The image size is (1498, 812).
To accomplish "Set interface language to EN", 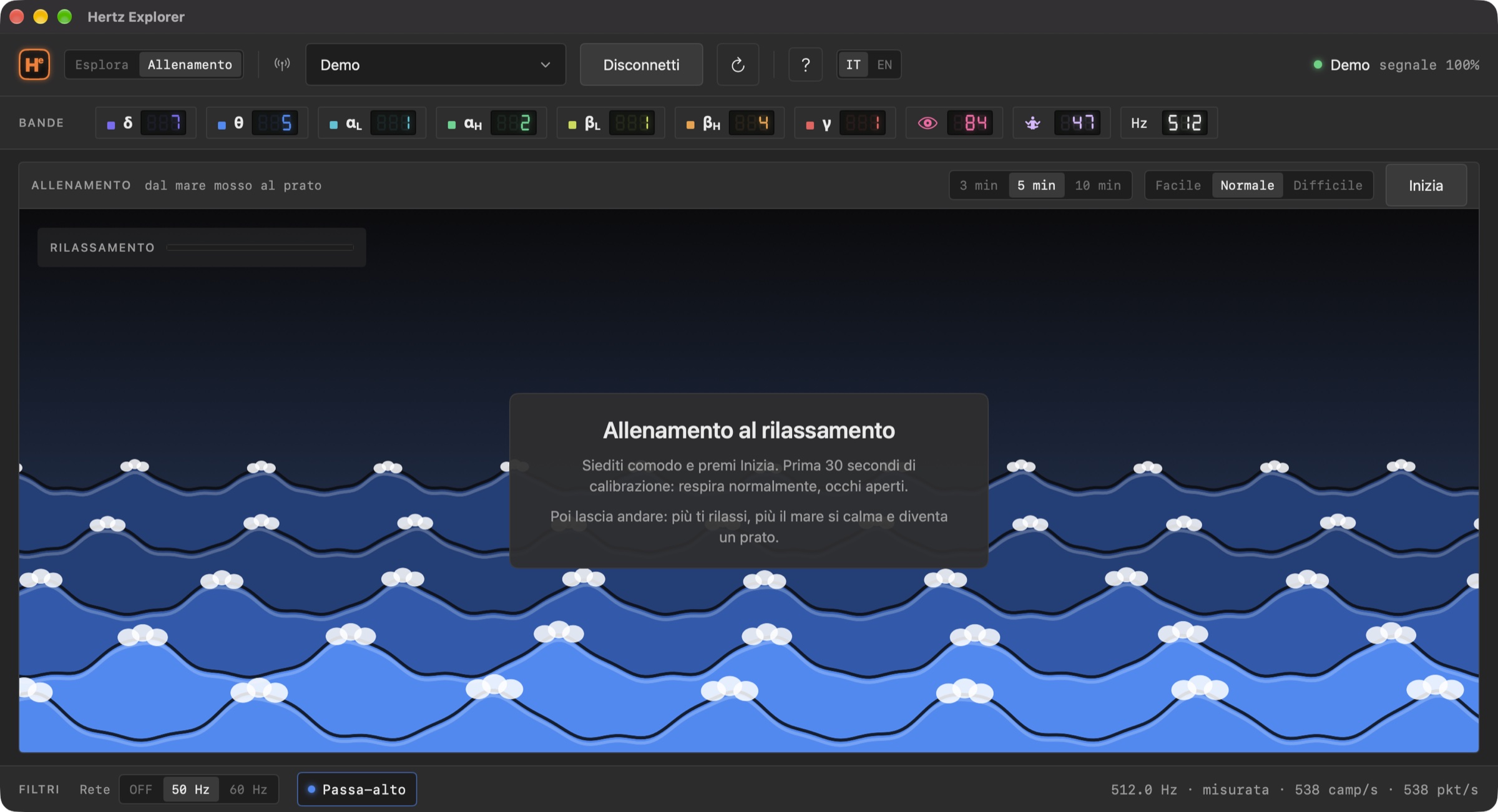I will click(884, 64).
